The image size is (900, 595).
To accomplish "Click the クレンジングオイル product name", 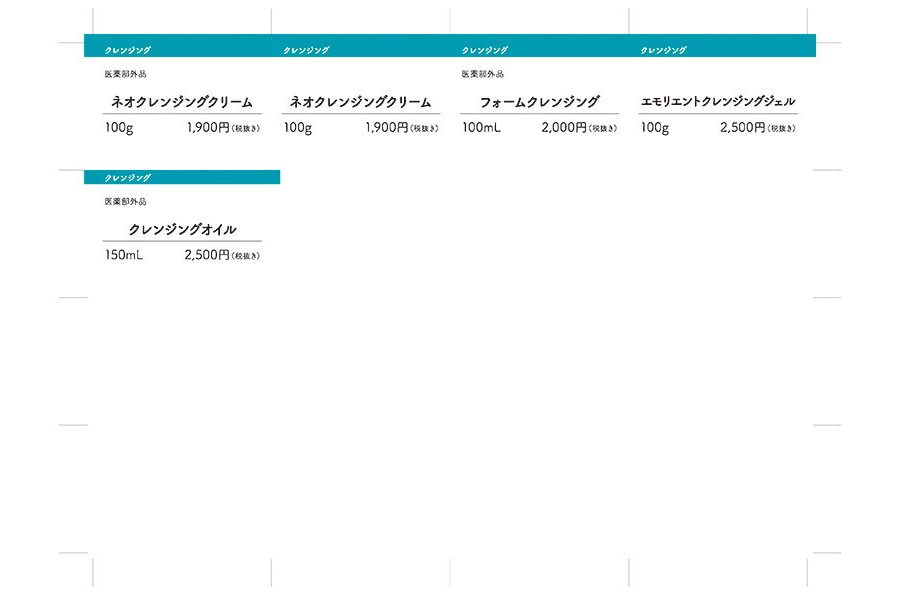I will [182, 230].
